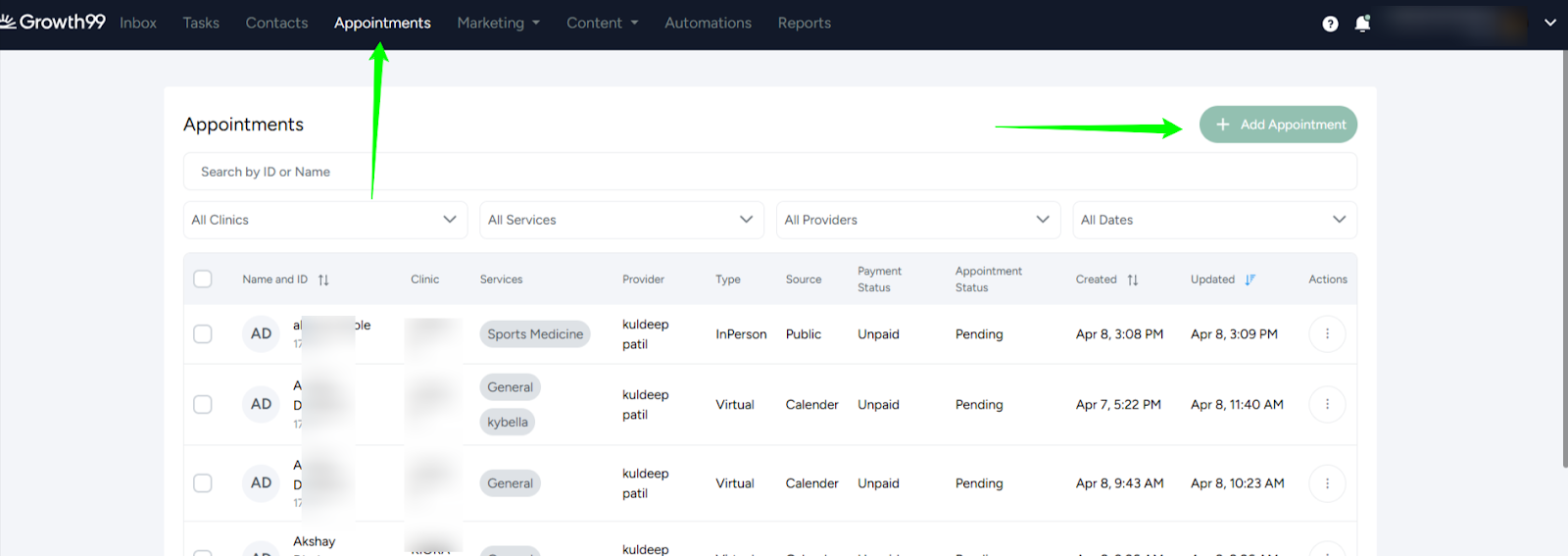
Task: Open the Reports nav item
Action: point(805,23)
